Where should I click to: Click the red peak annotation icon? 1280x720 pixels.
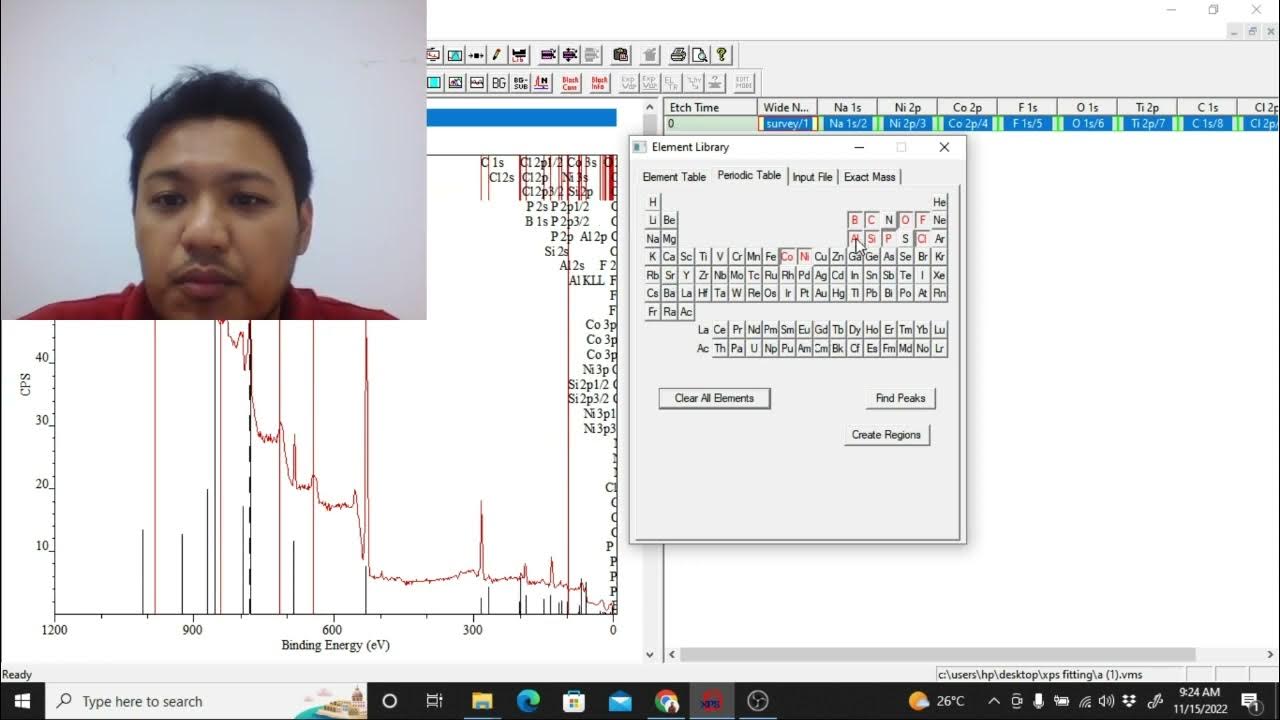(542, 82)
